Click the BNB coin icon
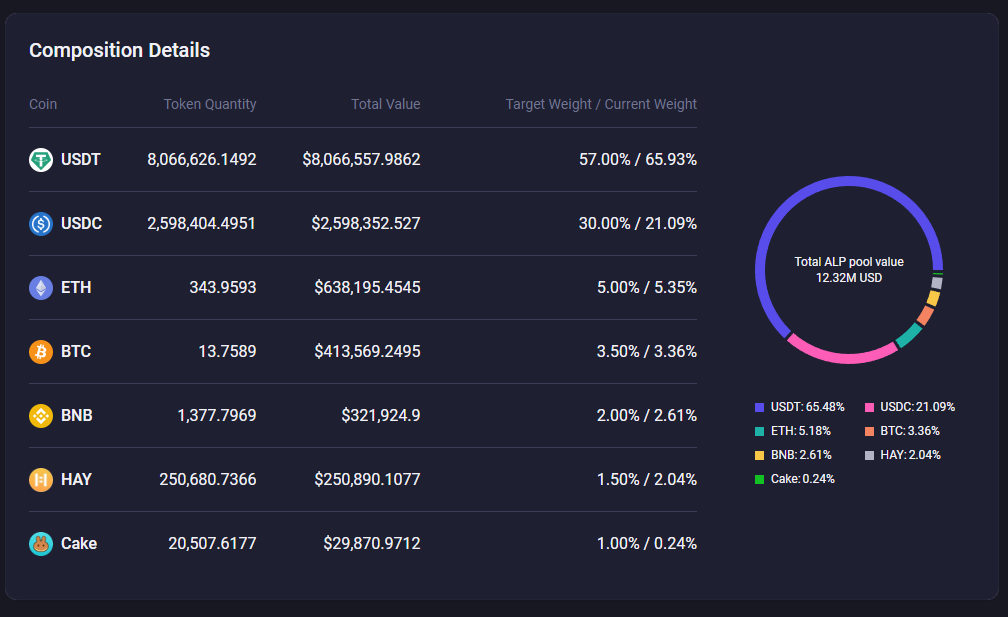 pos(41,415)
